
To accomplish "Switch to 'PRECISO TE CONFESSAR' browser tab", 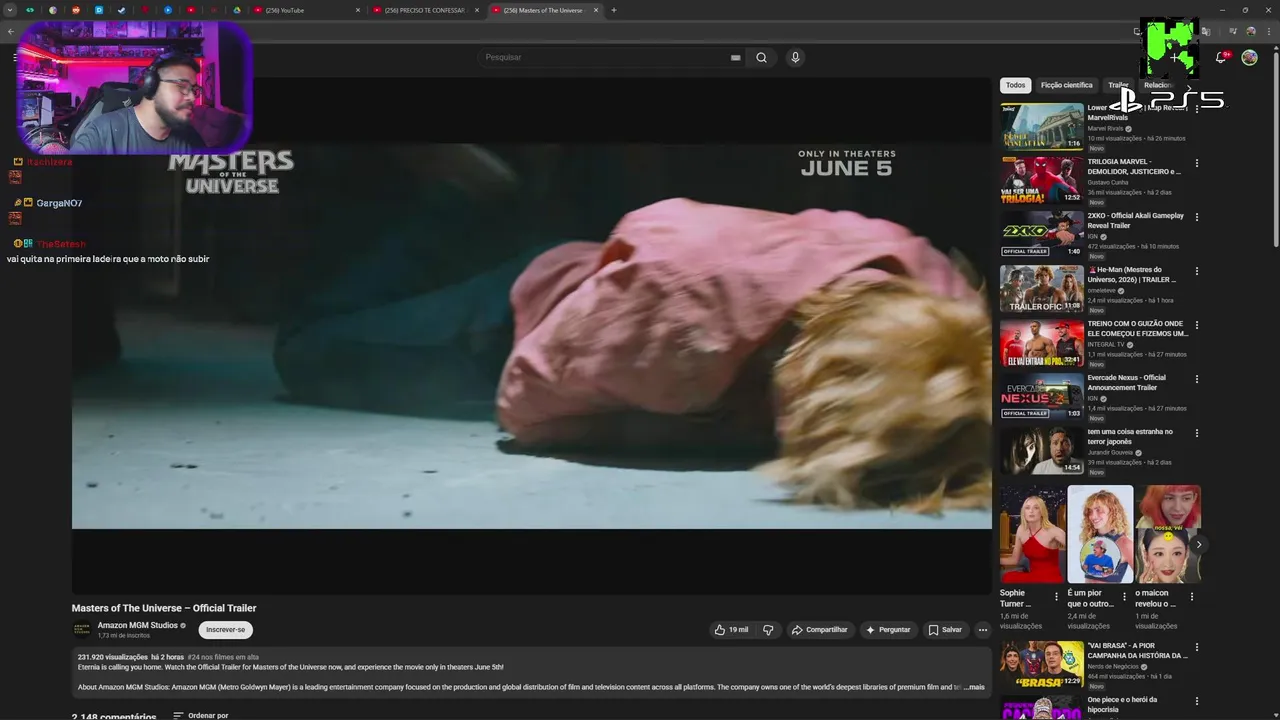I will click(424, 10).
